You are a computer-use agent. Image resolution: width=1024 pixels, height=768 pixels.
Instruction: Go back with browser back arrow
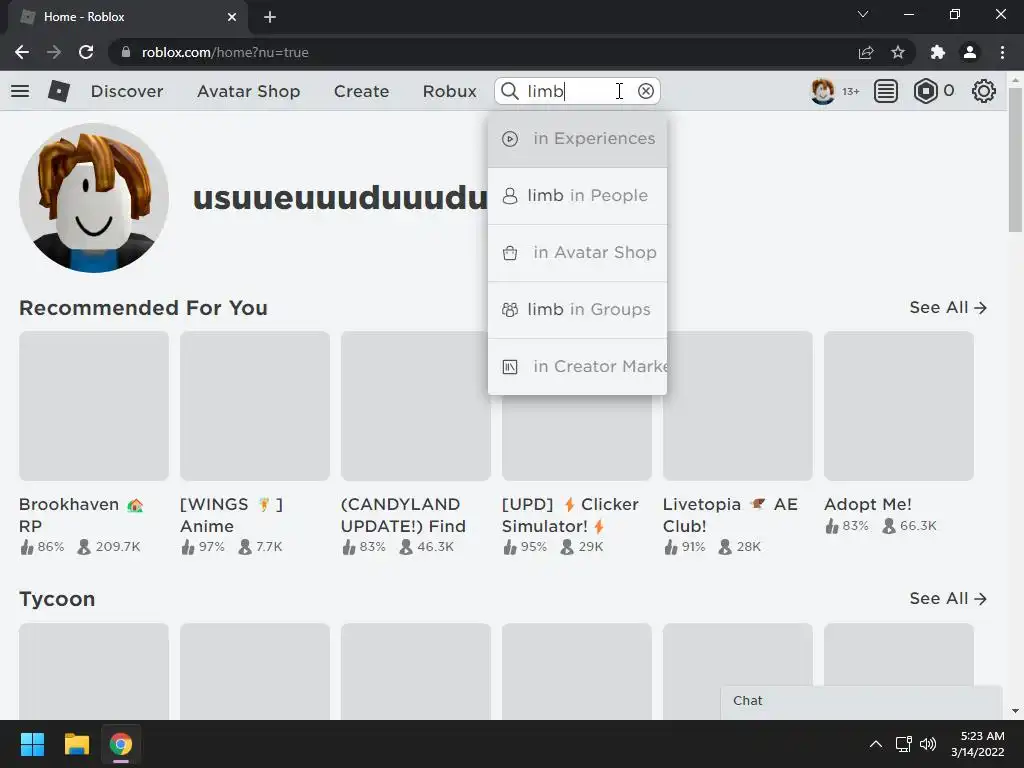point(22,52)
